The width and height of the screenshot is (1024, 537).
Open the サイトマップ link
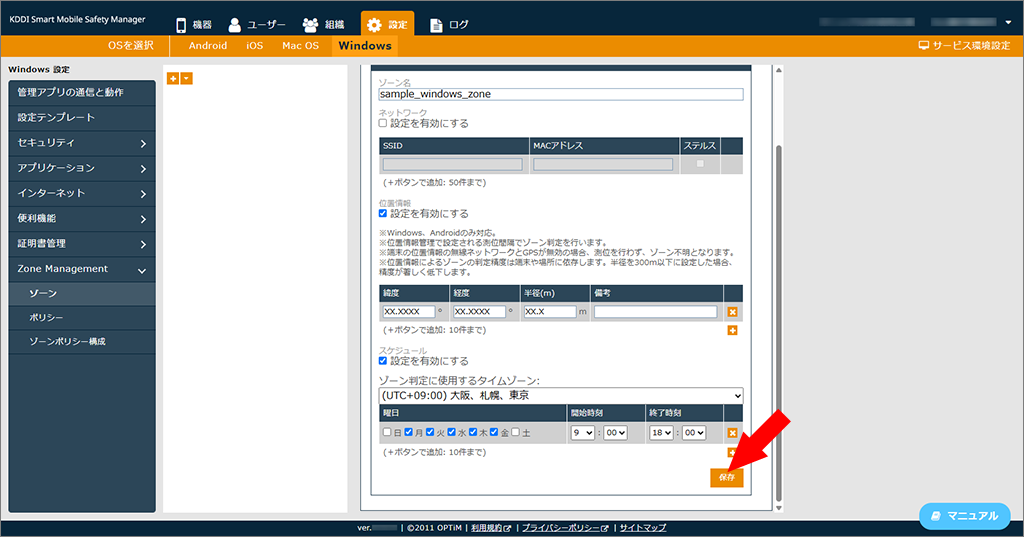point(643,528)
